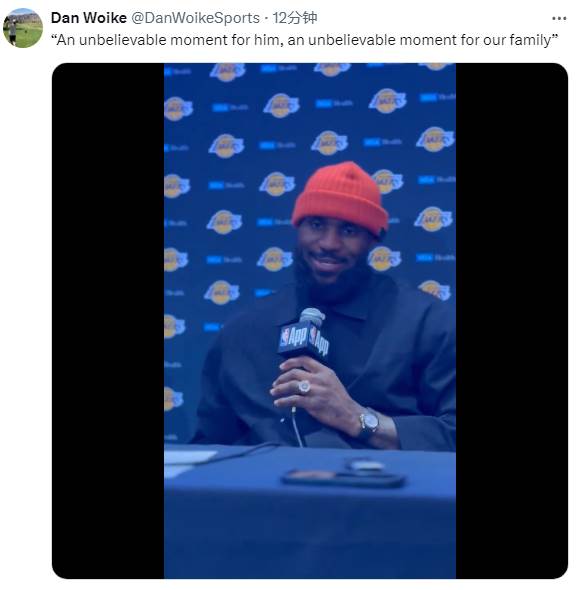This screenshot has width=579, height=590.
Task: Click the microphone cable below the hand
Action: [296, 427]
